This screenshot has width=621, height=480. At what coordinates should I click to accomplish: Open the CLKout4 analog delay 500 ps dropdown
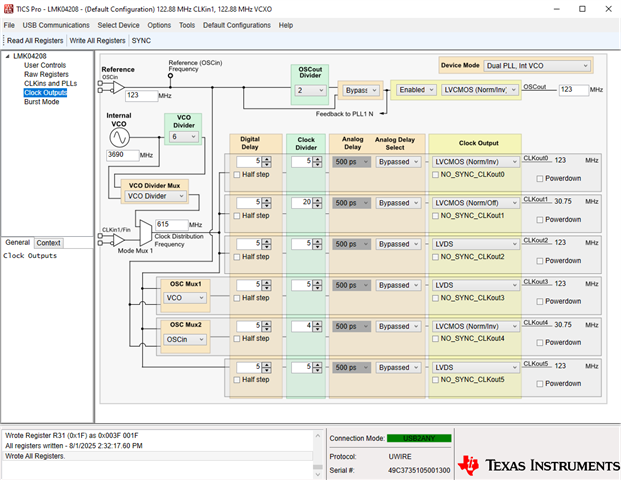point(352,327)
